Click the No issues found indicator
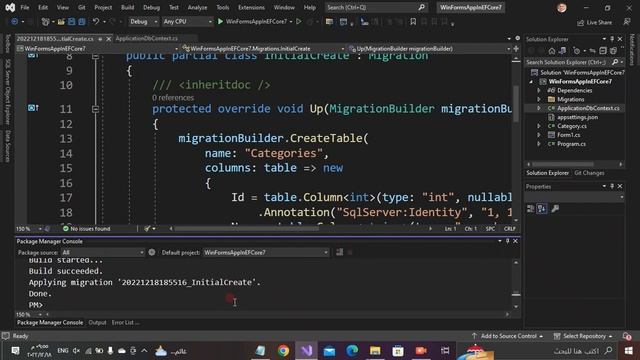Image resolution: width=640 pixels, height=360 pixels. tap(87, 229)
